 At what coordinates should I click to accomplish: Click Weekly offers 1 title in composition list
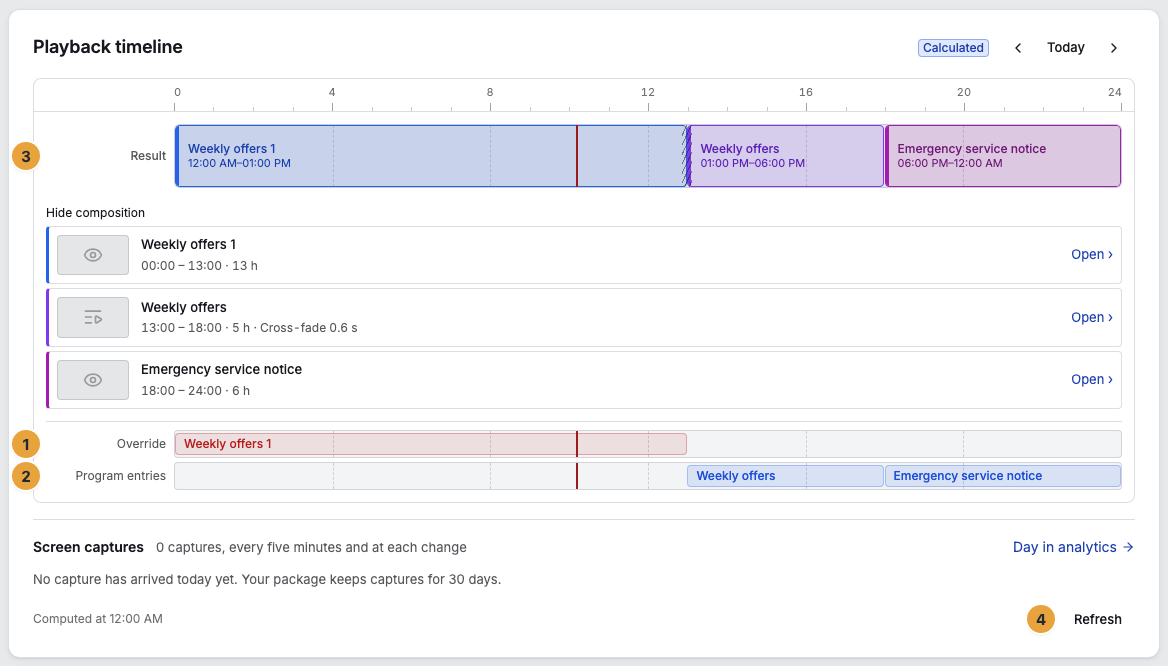tap(188, 244)
